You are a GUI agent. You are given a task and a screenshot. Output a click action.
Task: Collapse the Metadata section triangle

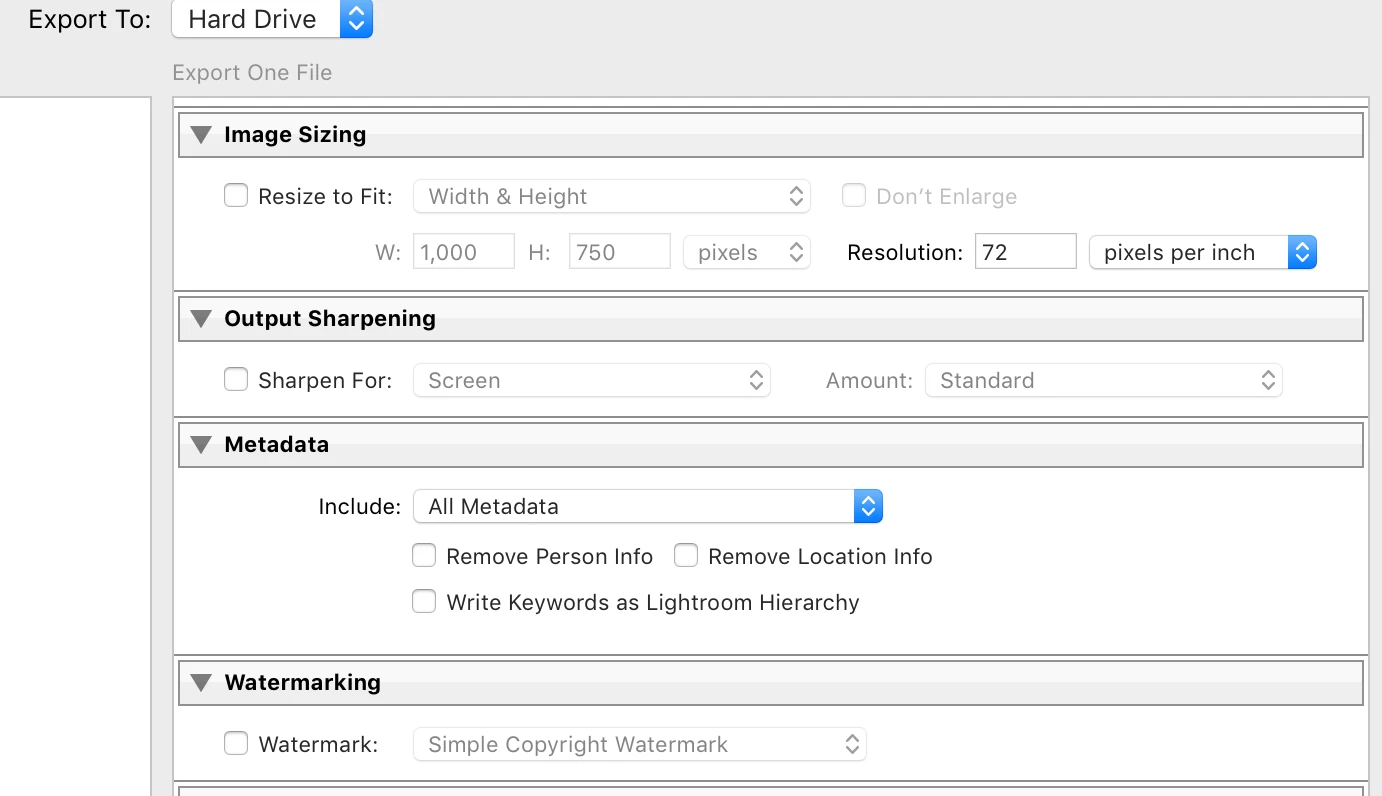201,445
